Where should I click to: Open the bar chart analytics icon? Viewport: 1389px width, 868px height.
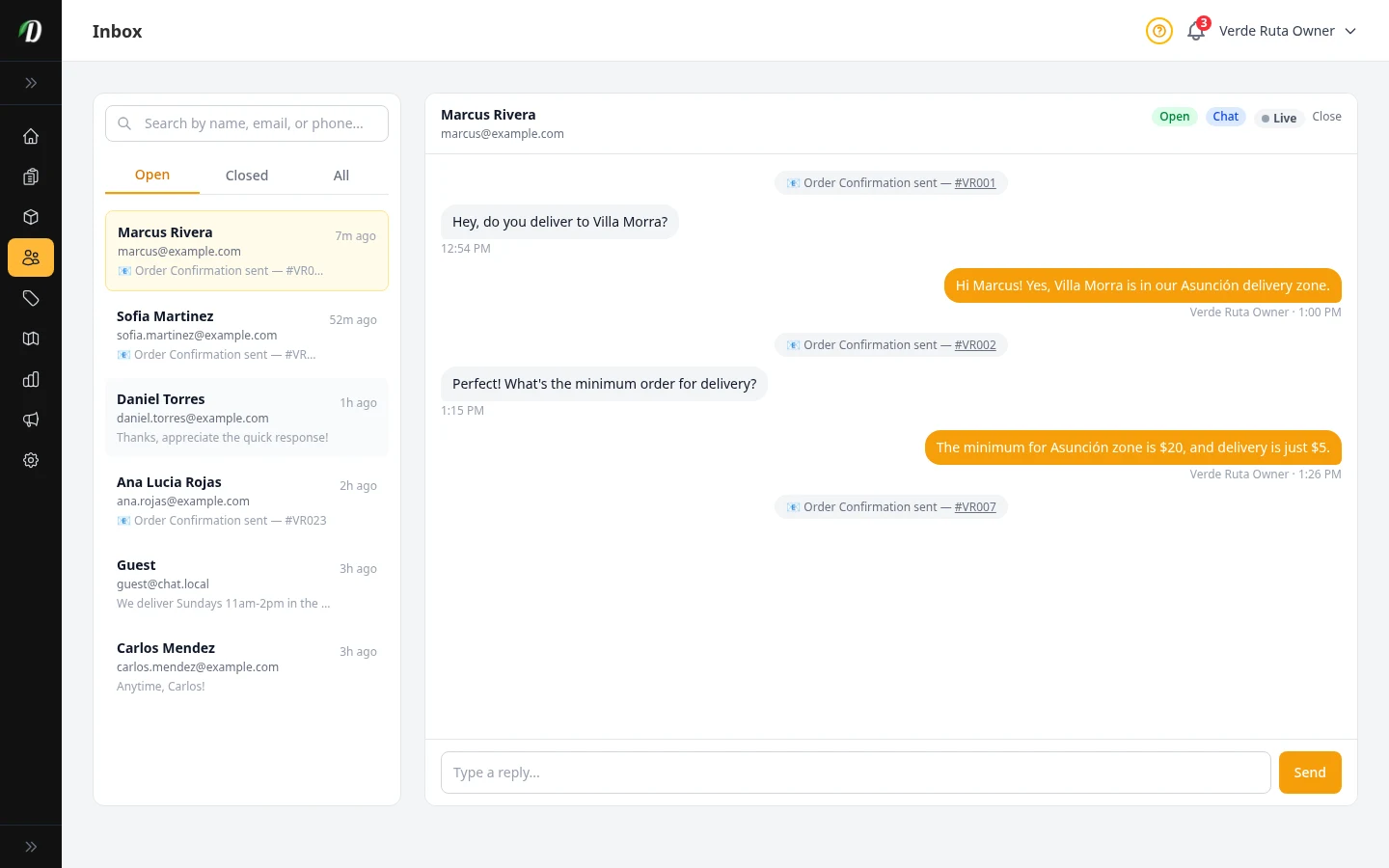[x=31, y=379]
